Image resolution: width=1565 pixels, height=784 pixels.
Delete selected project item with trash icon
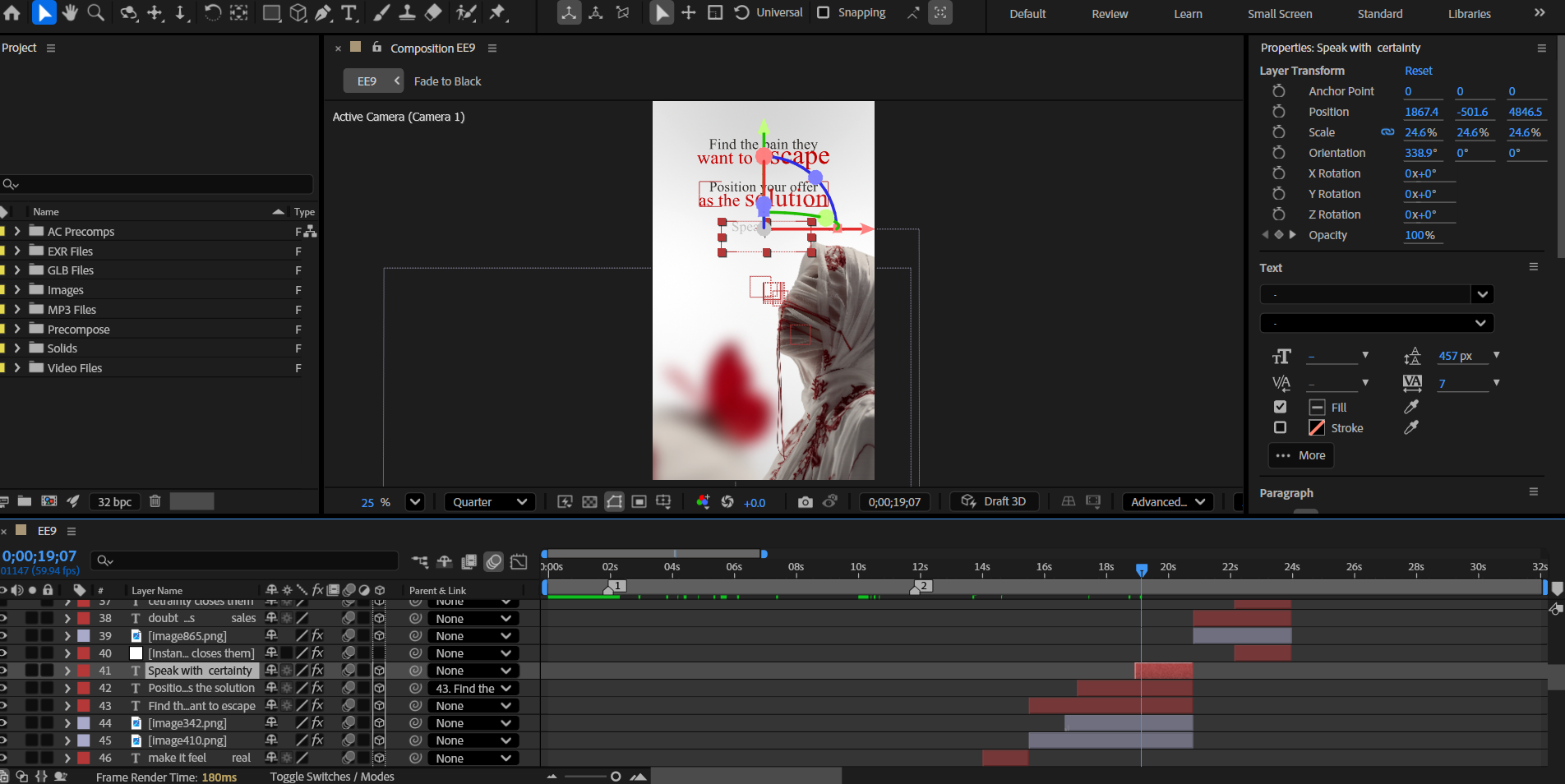point(155,501)
